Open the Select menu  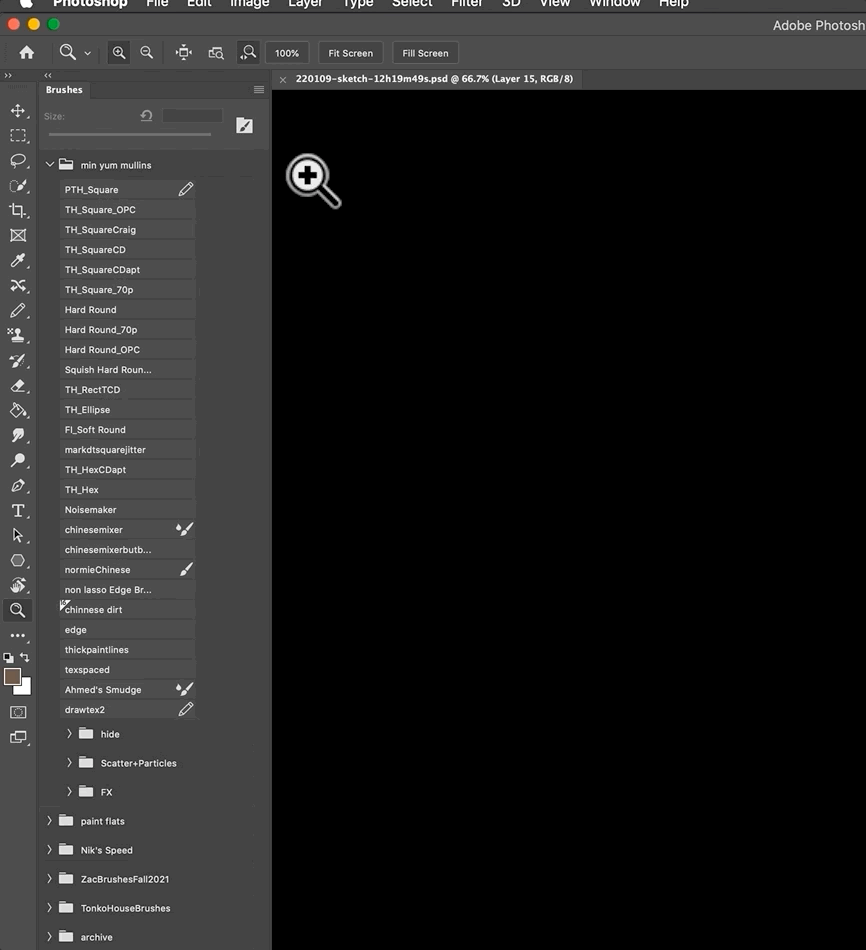click(412, 4)
